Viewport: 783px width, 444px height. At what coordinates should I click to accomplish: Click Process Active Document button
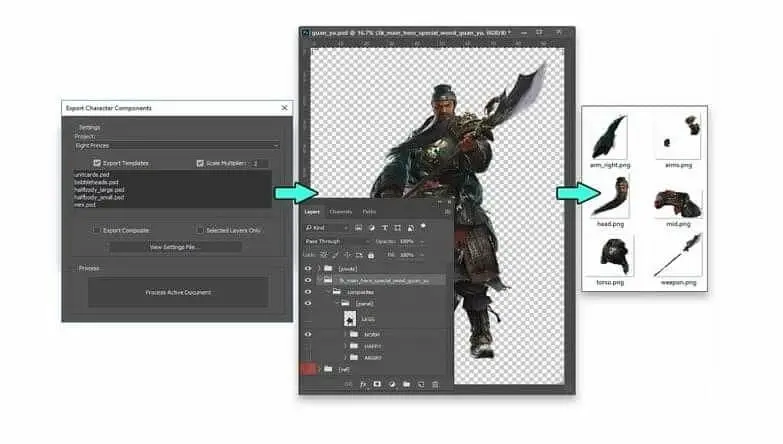click(178, 292)
